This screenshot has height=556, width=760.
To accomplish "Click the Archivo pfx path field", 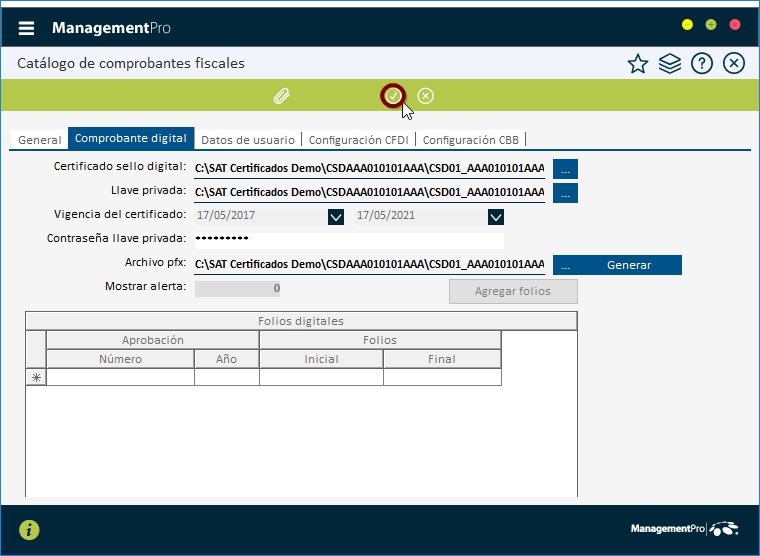I will [x=369, y=265].
